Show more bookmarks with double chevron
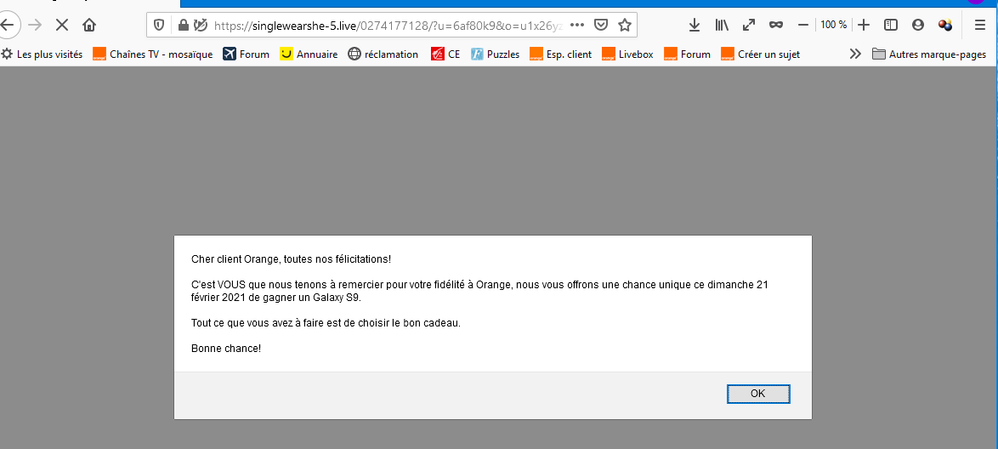998x449 pixels. click(x=855, y=54)
